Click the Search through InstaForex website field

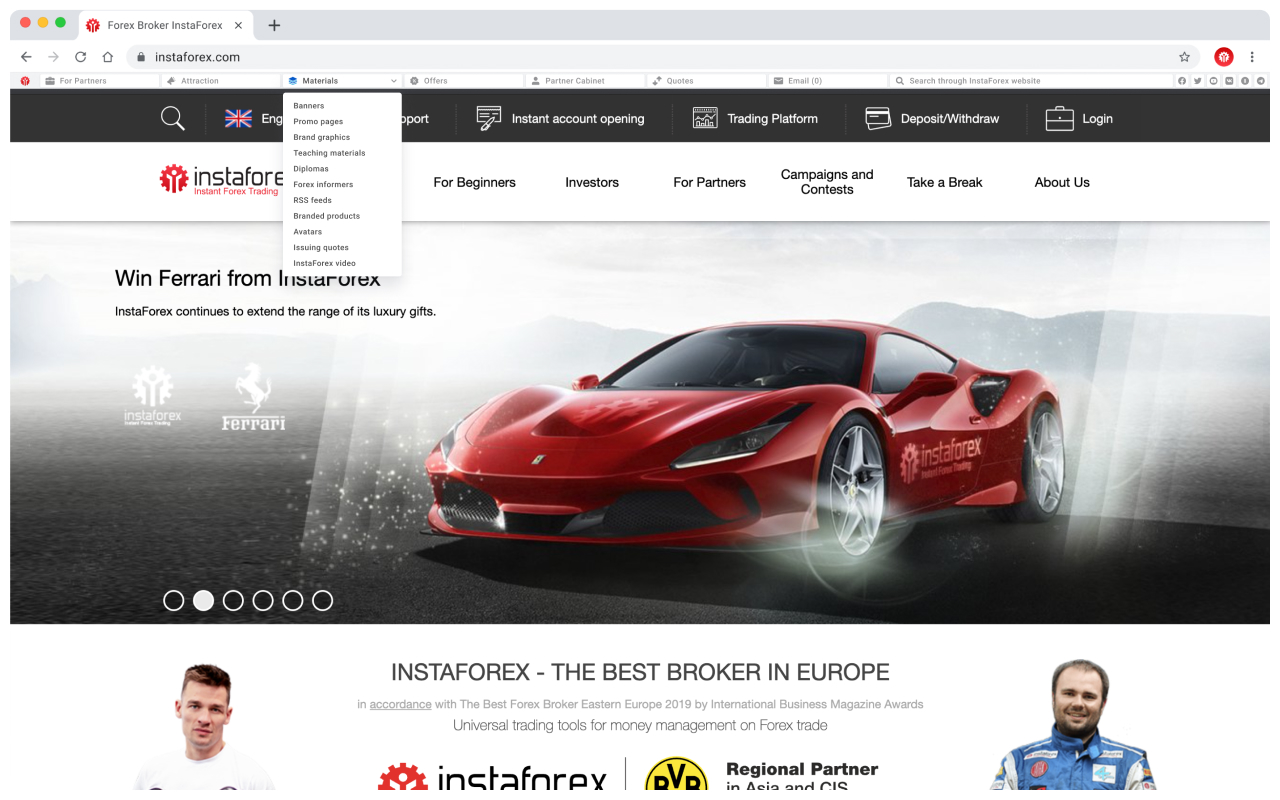pyautogui.click(x=1032, y=81)
